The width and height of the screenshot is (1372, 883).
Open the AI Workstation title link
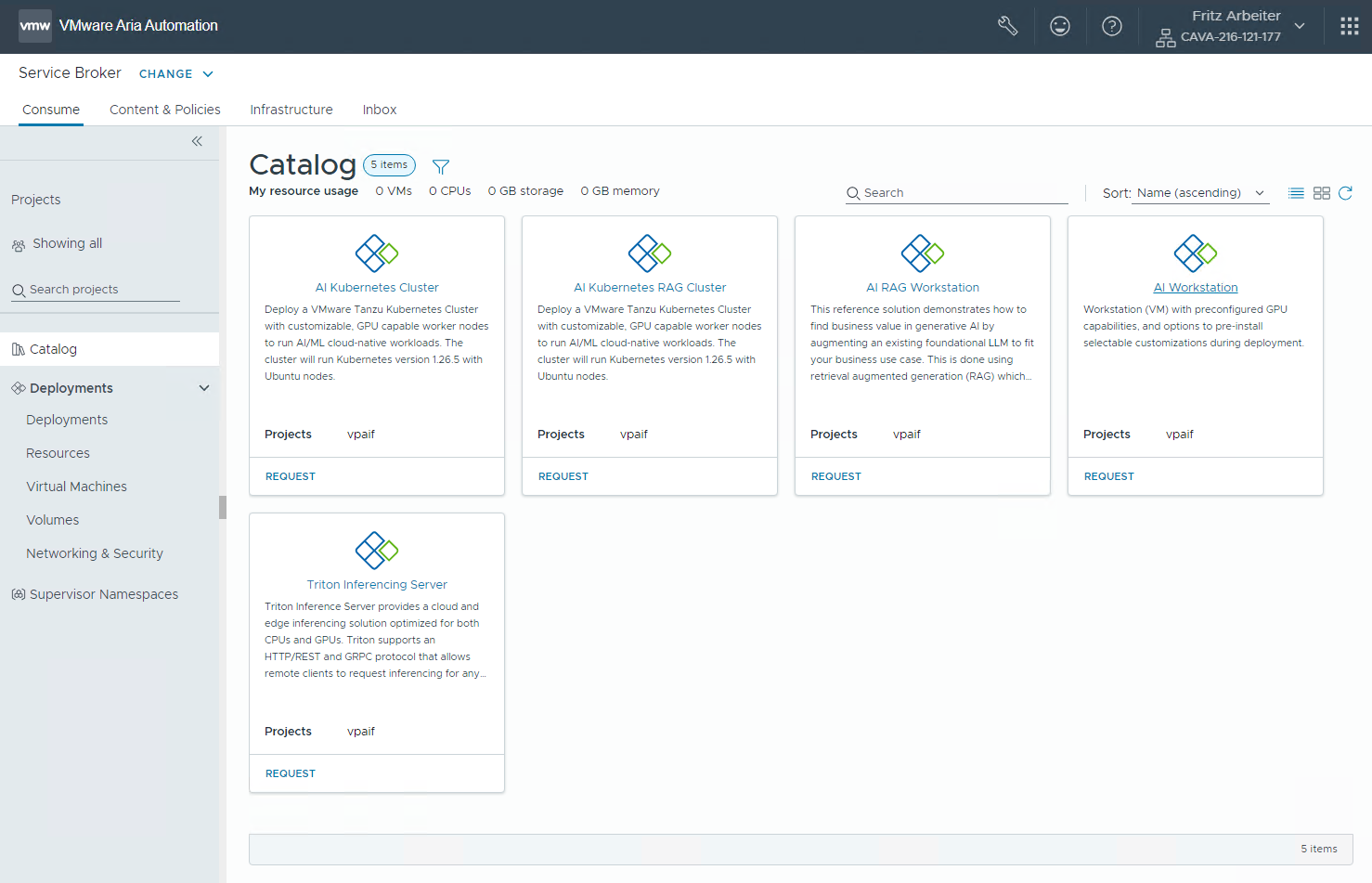1196,288
